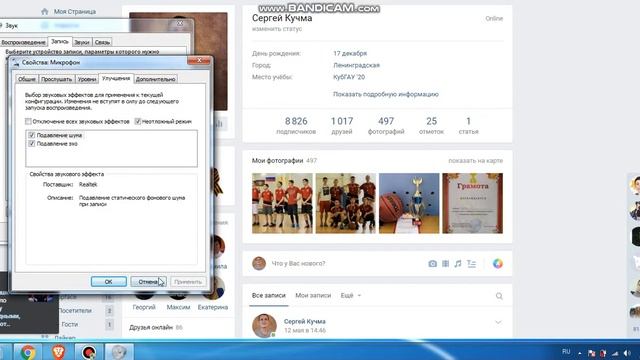Image resolution: width=640 pixels, height=360 pixels.
Task: Open Моя Страница menu link
Action: tap(75, 11)
